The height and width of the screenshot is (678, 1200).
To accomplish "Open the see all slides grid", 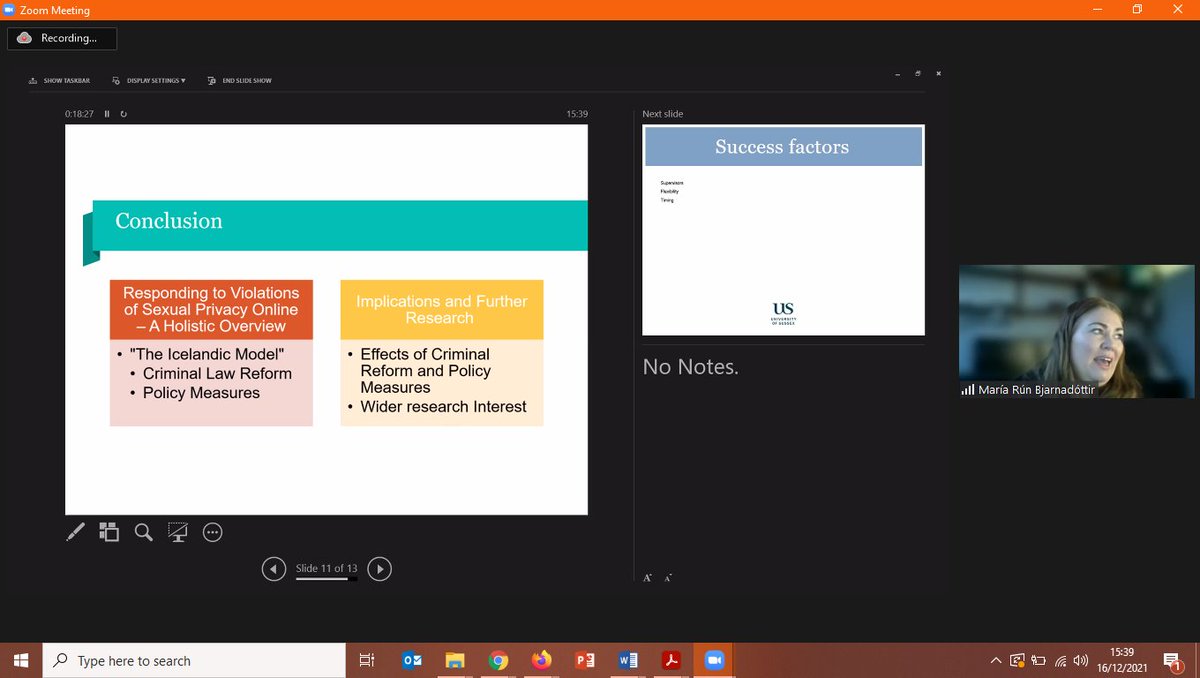I will pos(109,533).
